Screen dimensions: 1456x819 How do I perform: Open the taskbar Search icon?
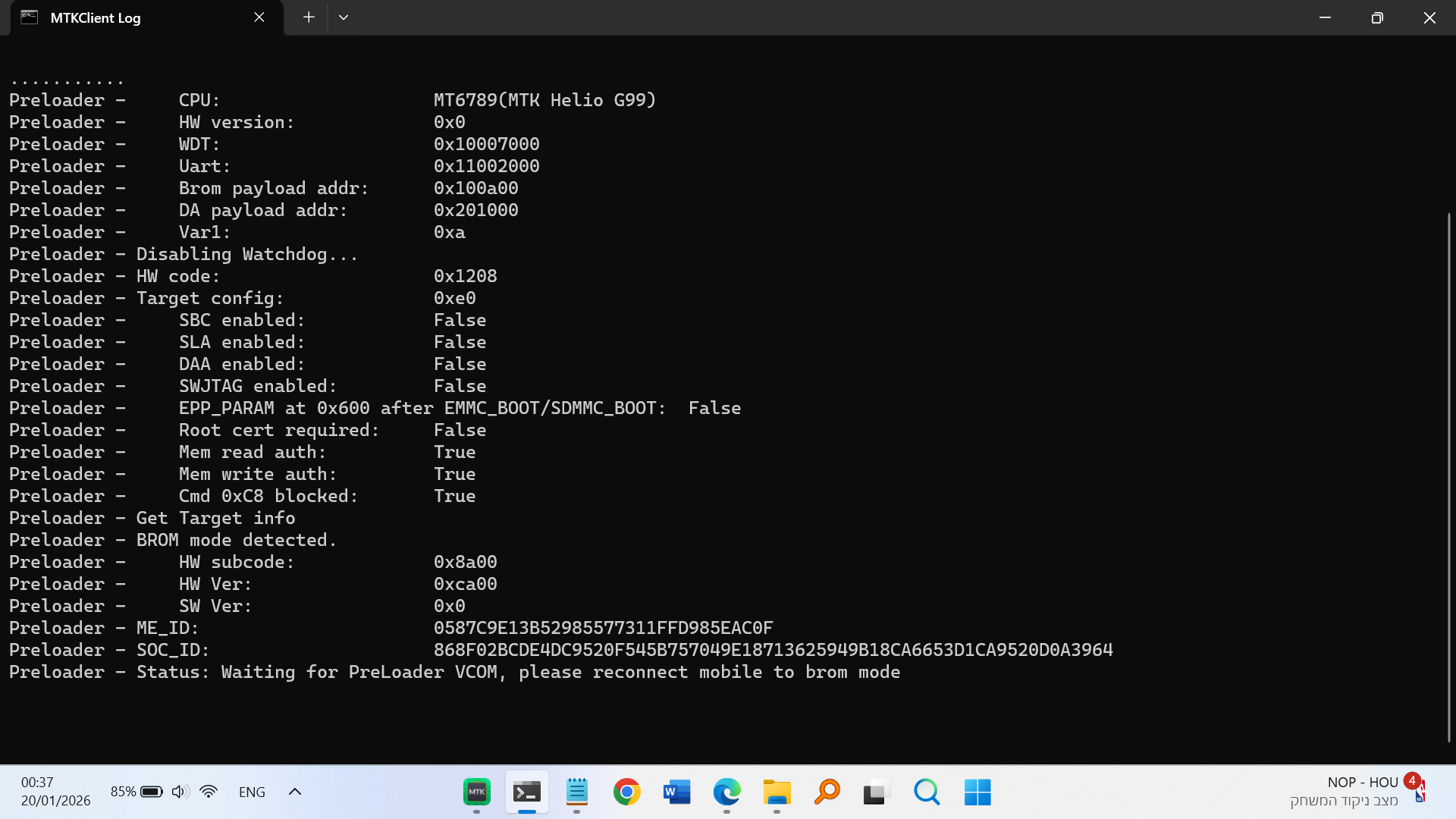927,792
